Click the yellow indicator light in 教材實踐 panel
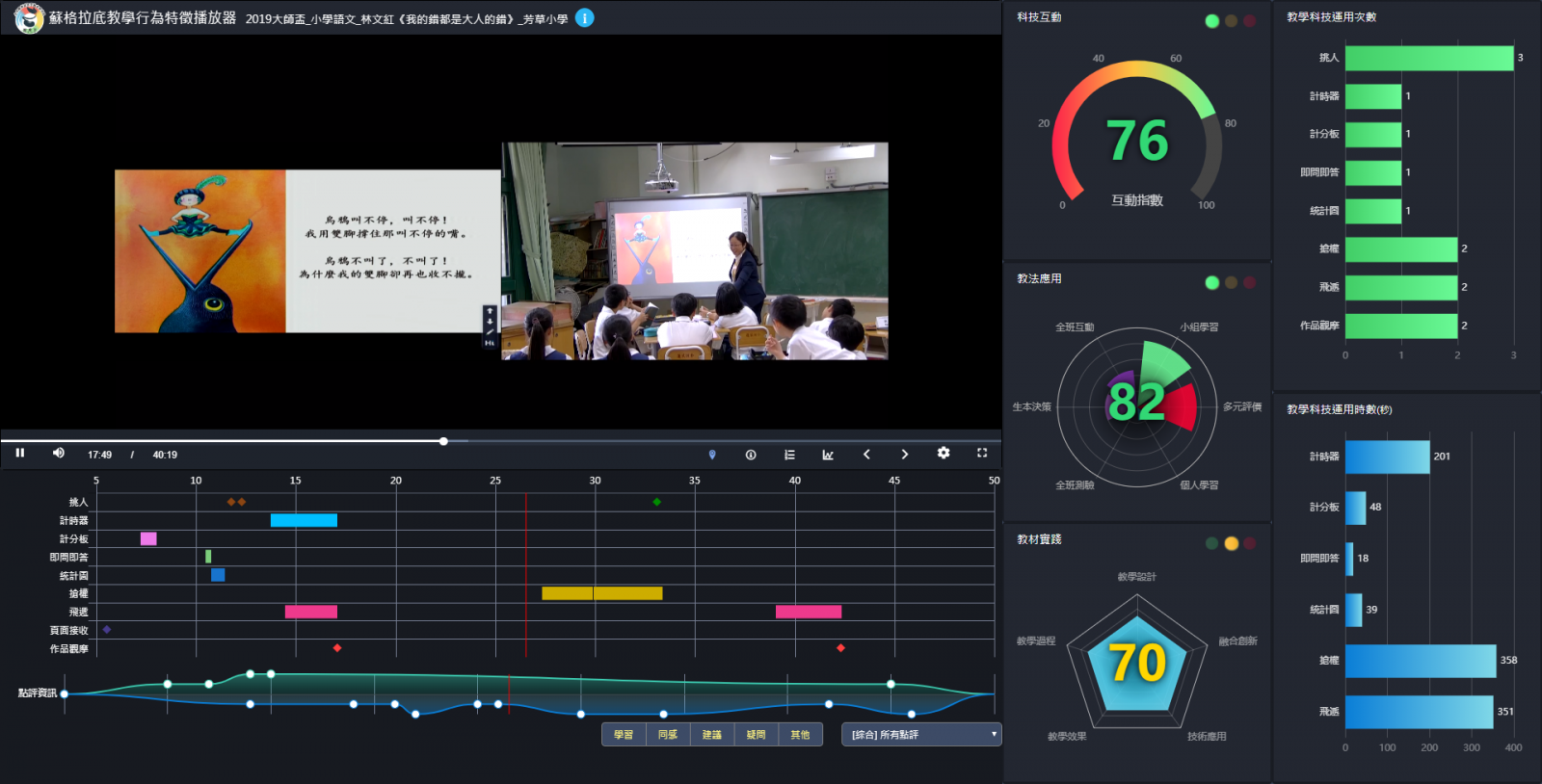Image resolution: width=1542 pixels, height=784 pixels. (x=1231, y=543)
